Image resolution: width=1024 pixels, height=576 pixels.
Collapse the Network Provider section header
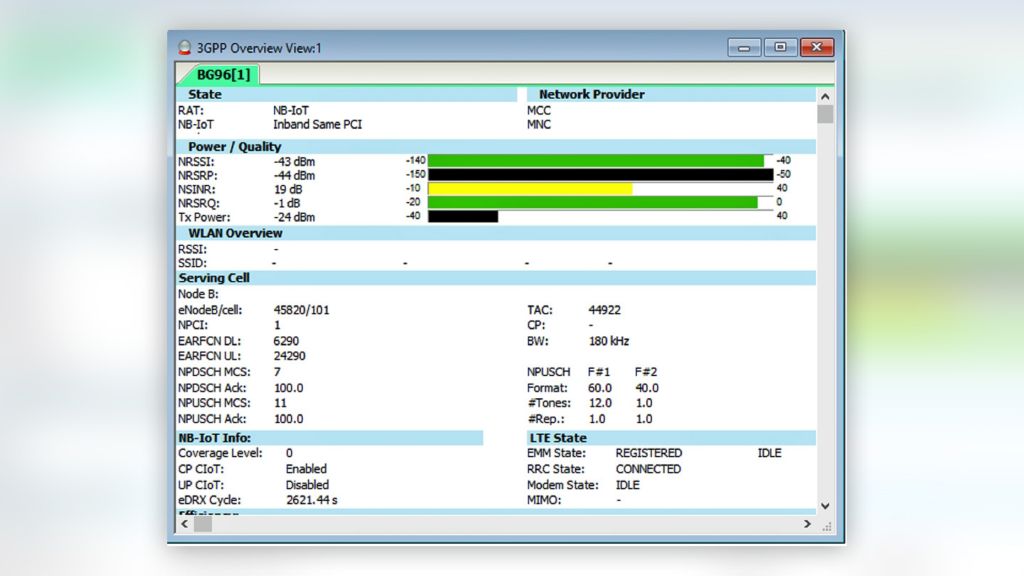pyautogui.click(x=590, y=93)
